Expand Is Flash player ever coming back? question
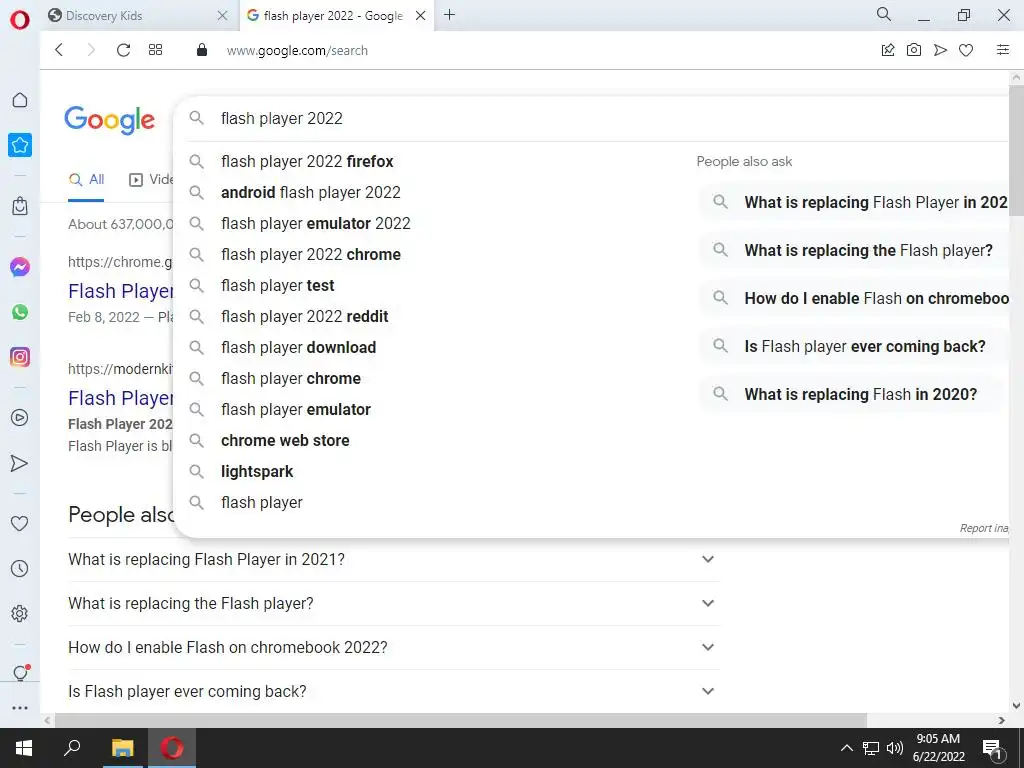Screen dimensions: 1024x768 [394, 691]
